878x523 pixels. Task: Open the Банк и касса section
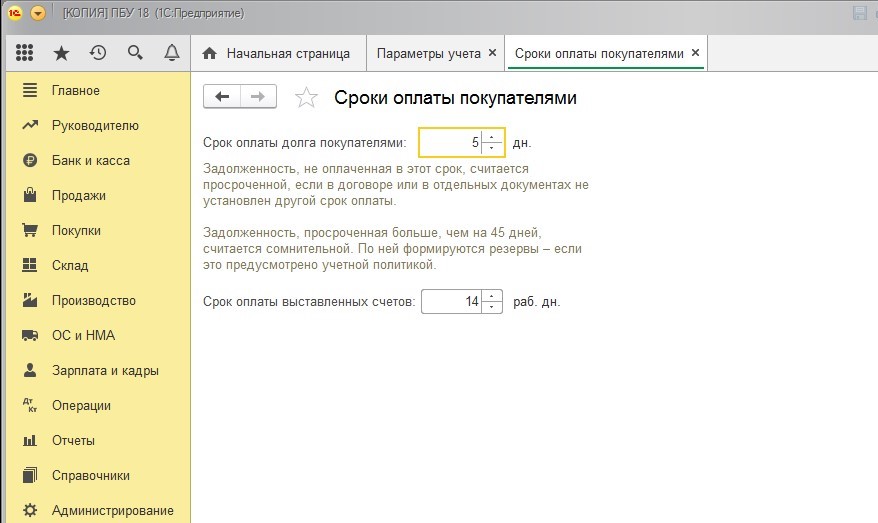click(x=90, y=161)
